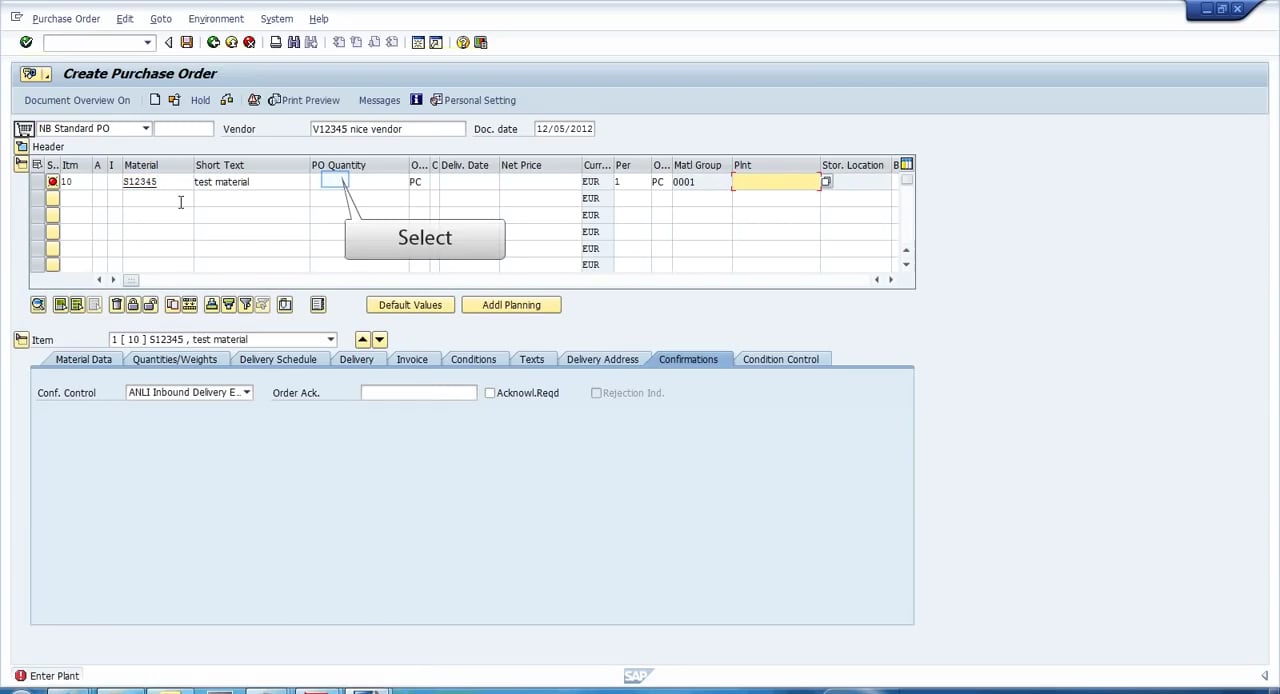1280x694 pixels.
Task: Go to previous item with up arrow
Action: (x=363, y=340)
